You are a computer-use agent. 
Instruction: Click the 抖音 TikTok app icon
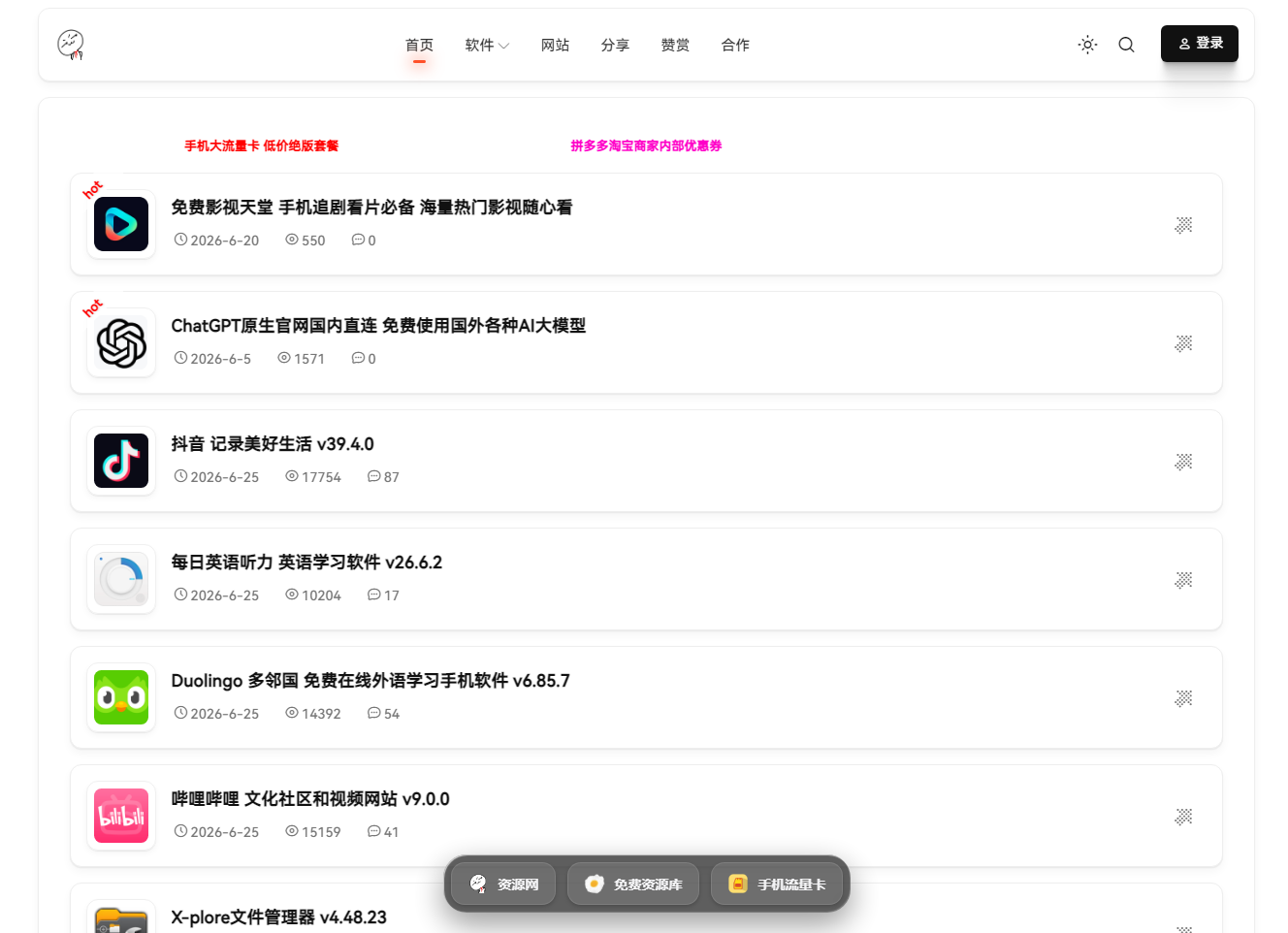121,461
